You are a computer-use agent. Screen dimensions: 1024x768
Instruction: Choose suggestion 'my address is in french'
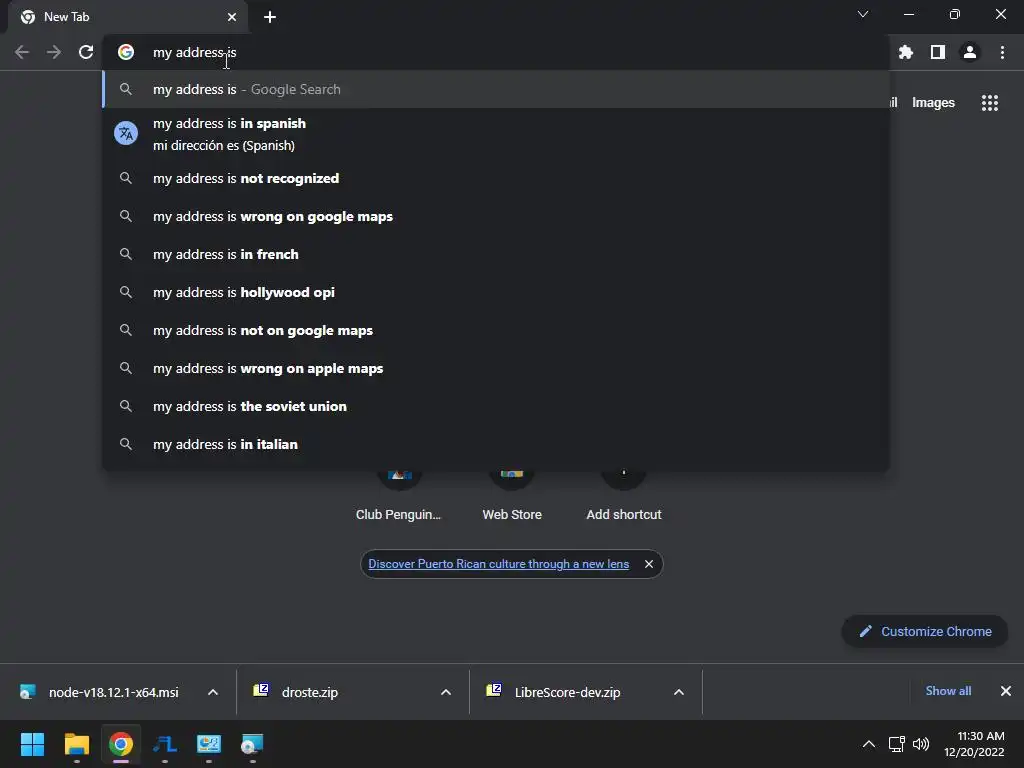click(496, 254)
